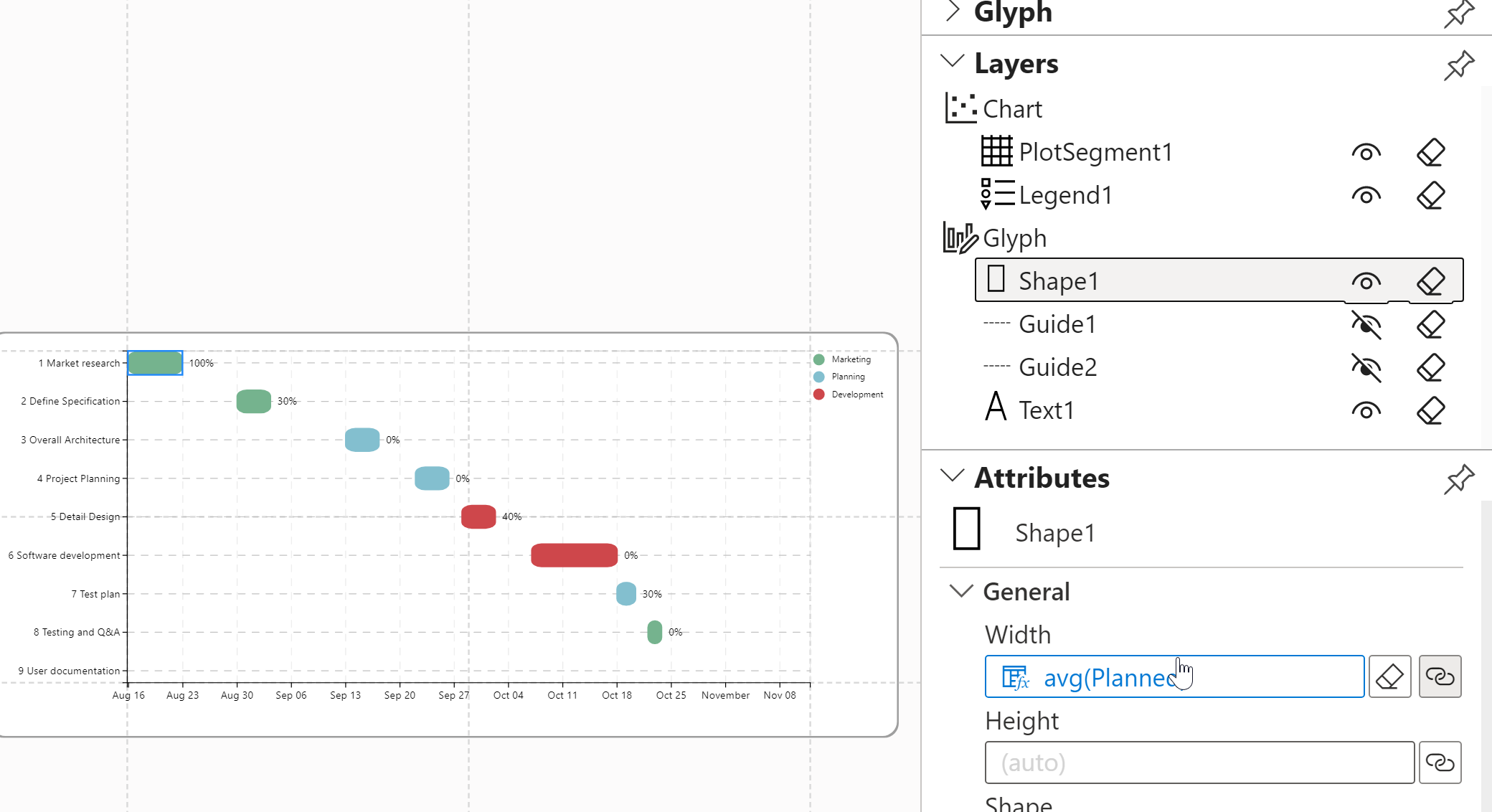The width and height of the screenshot is (1492, 812).
Task: Clear the Width data binding with eraser
Action: (1389, 676)
